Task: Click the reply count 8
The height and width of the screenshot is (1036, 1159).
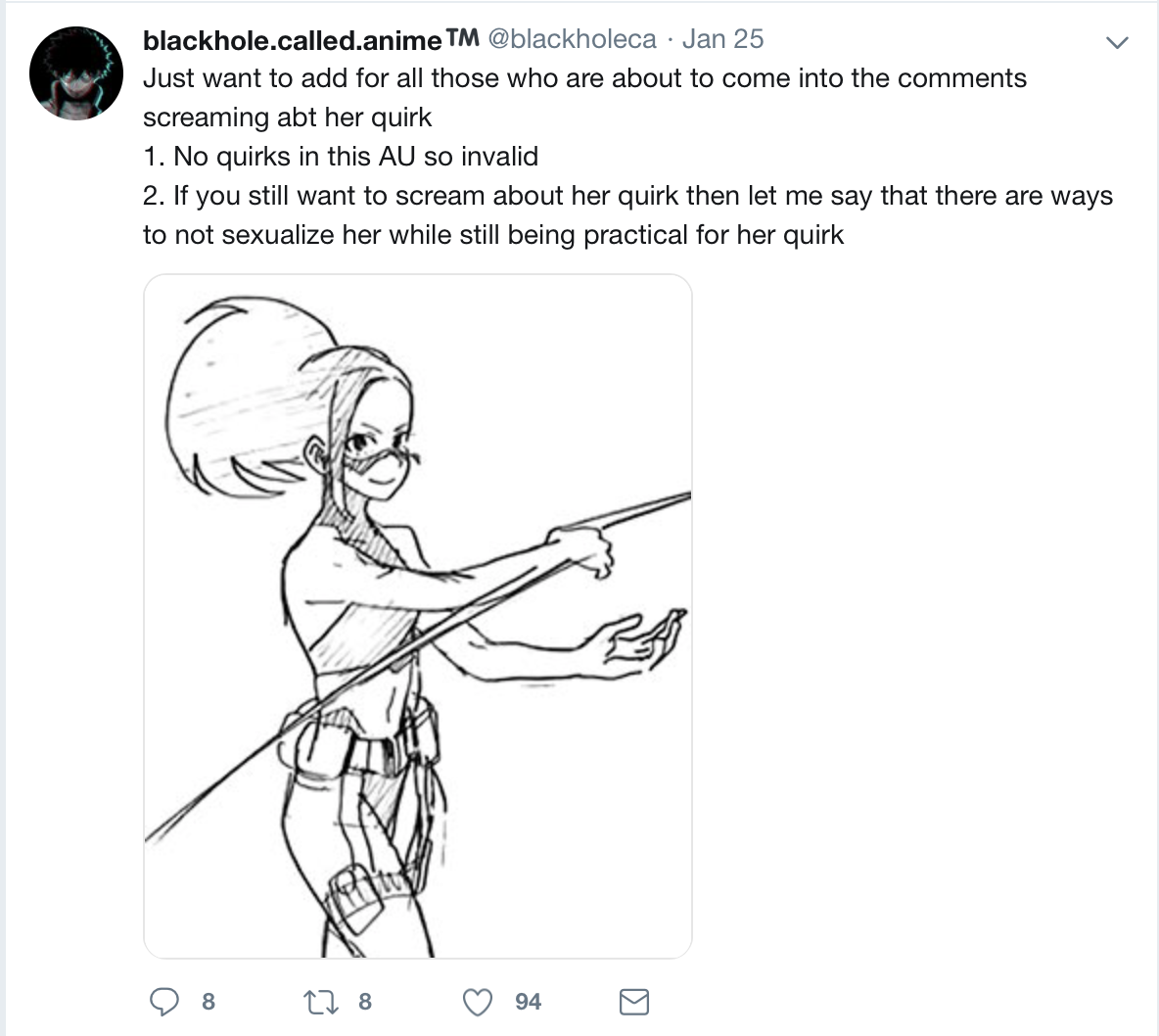Action: point(209,1002)
